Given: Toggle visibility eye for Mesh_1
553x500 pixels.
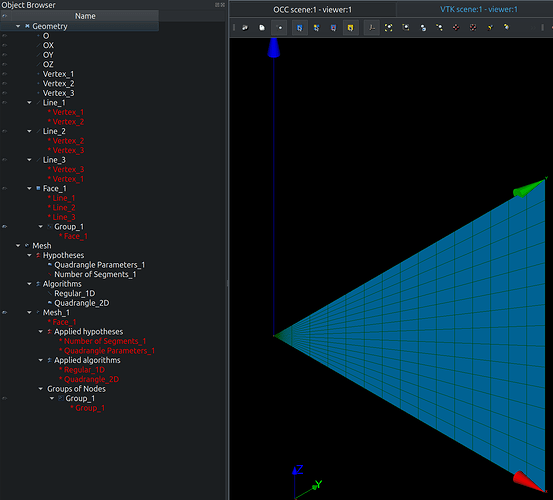Looking at the screenshot, I should [5, 313].
